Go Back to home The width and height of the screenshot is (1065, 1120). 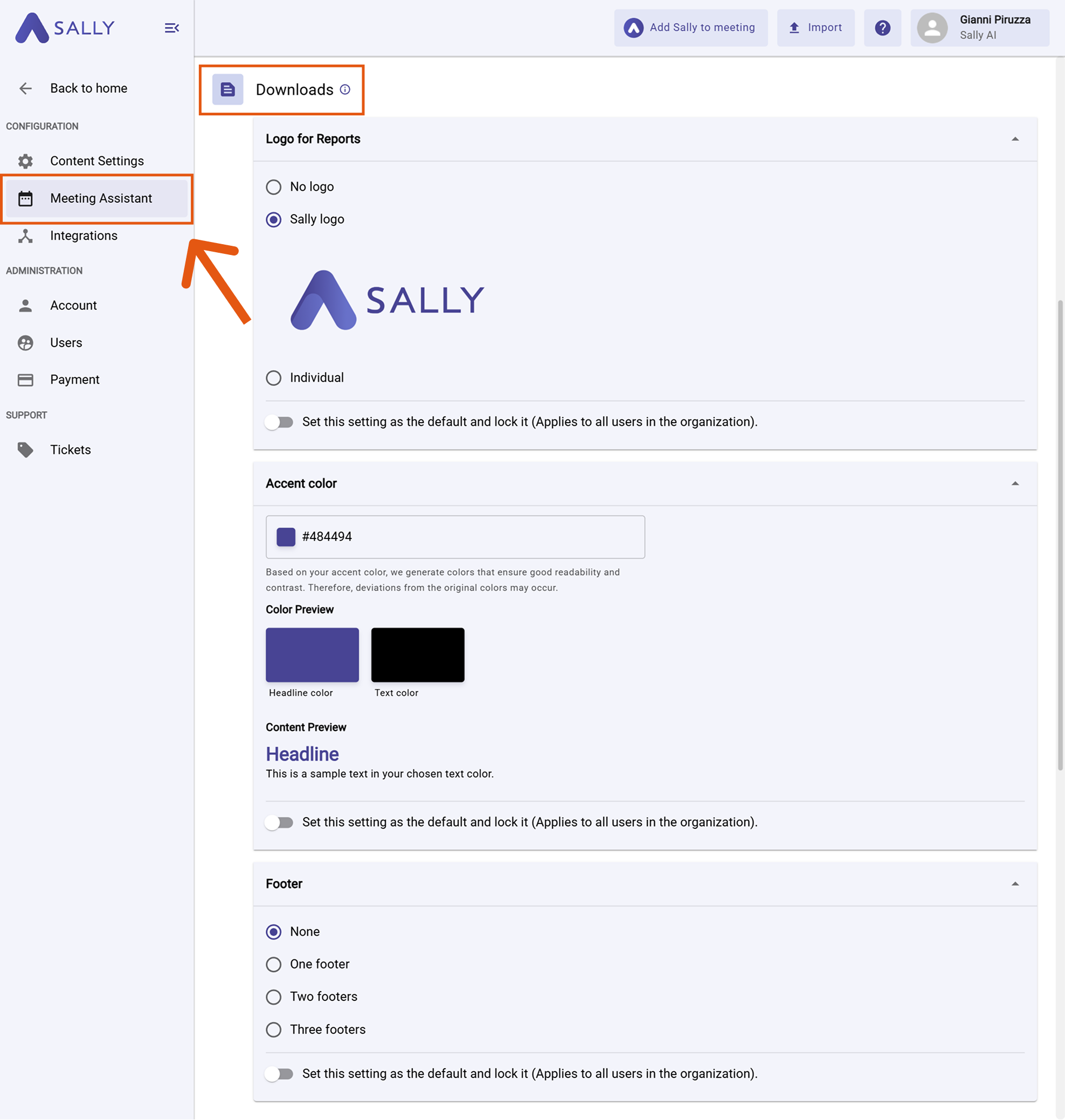[x=96, y=88]
